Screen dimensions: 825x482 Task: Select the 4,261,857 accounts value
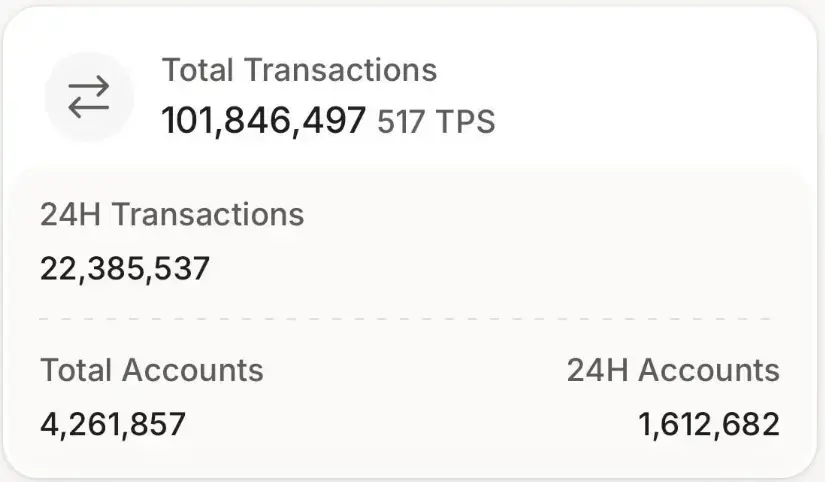pos(113,424)
